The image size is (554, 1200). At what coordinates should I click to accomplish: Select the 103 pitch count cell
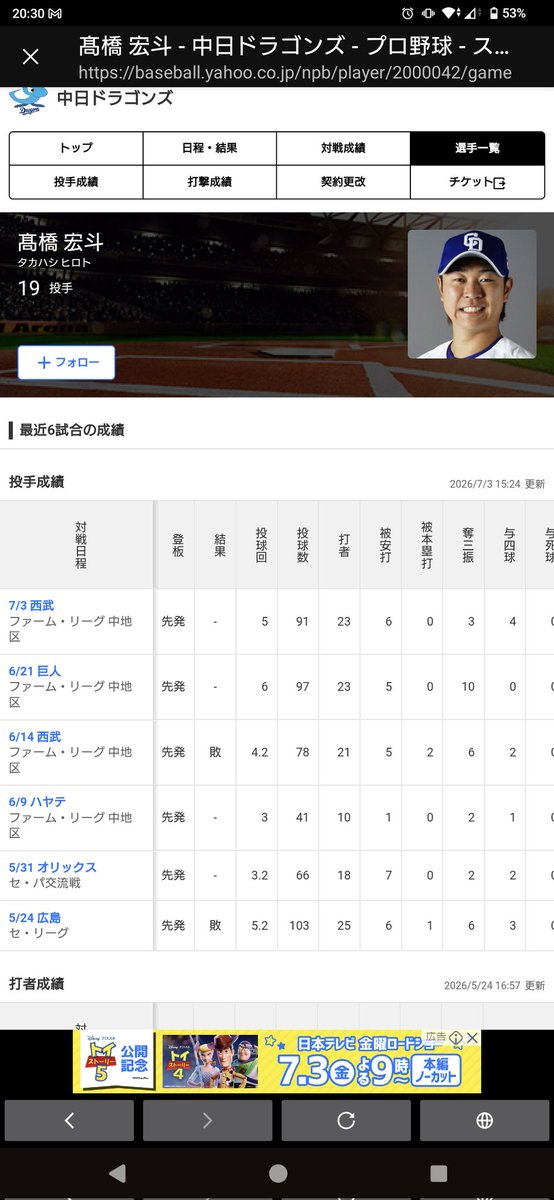pyautogui.click(x=299, y=926)
